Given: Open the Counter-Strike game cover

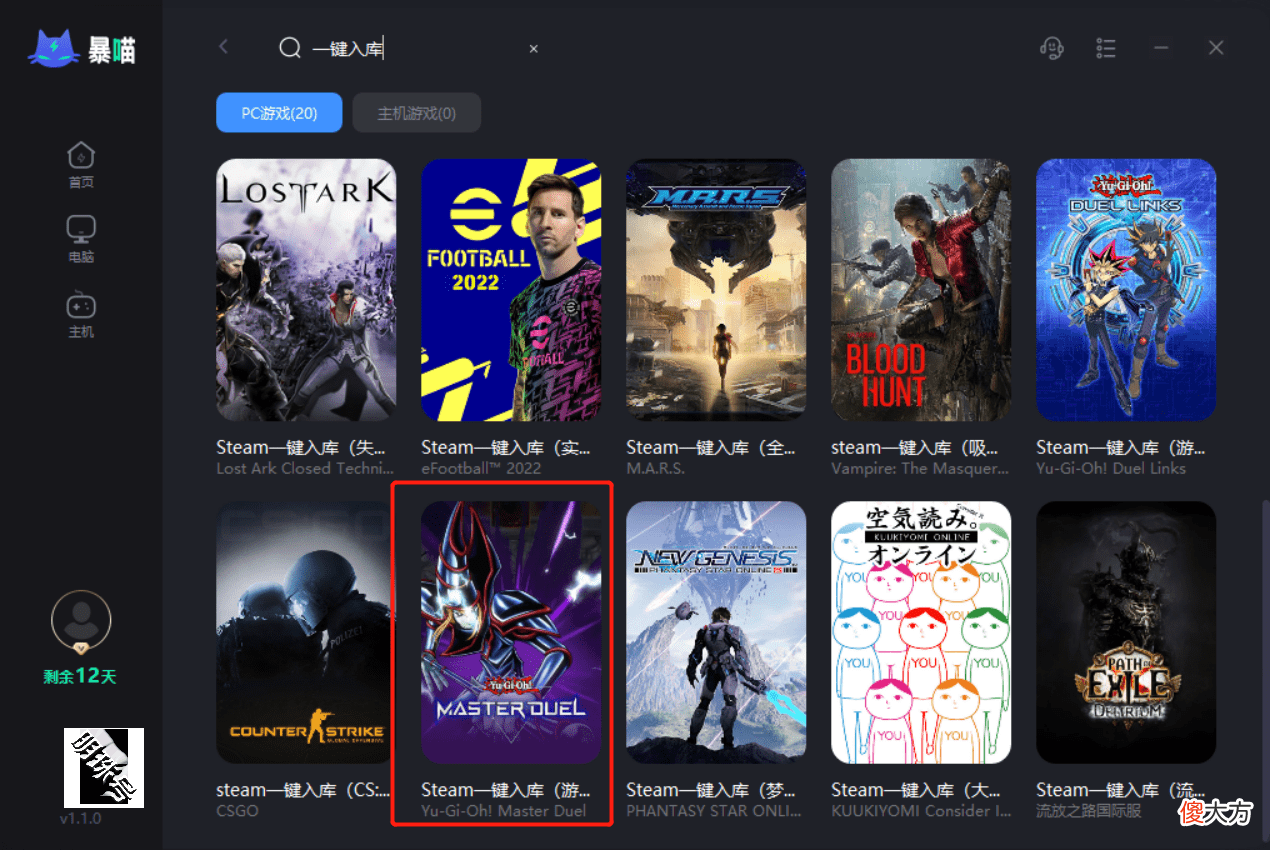Looking at the screenshot, I should pos(306,632).
